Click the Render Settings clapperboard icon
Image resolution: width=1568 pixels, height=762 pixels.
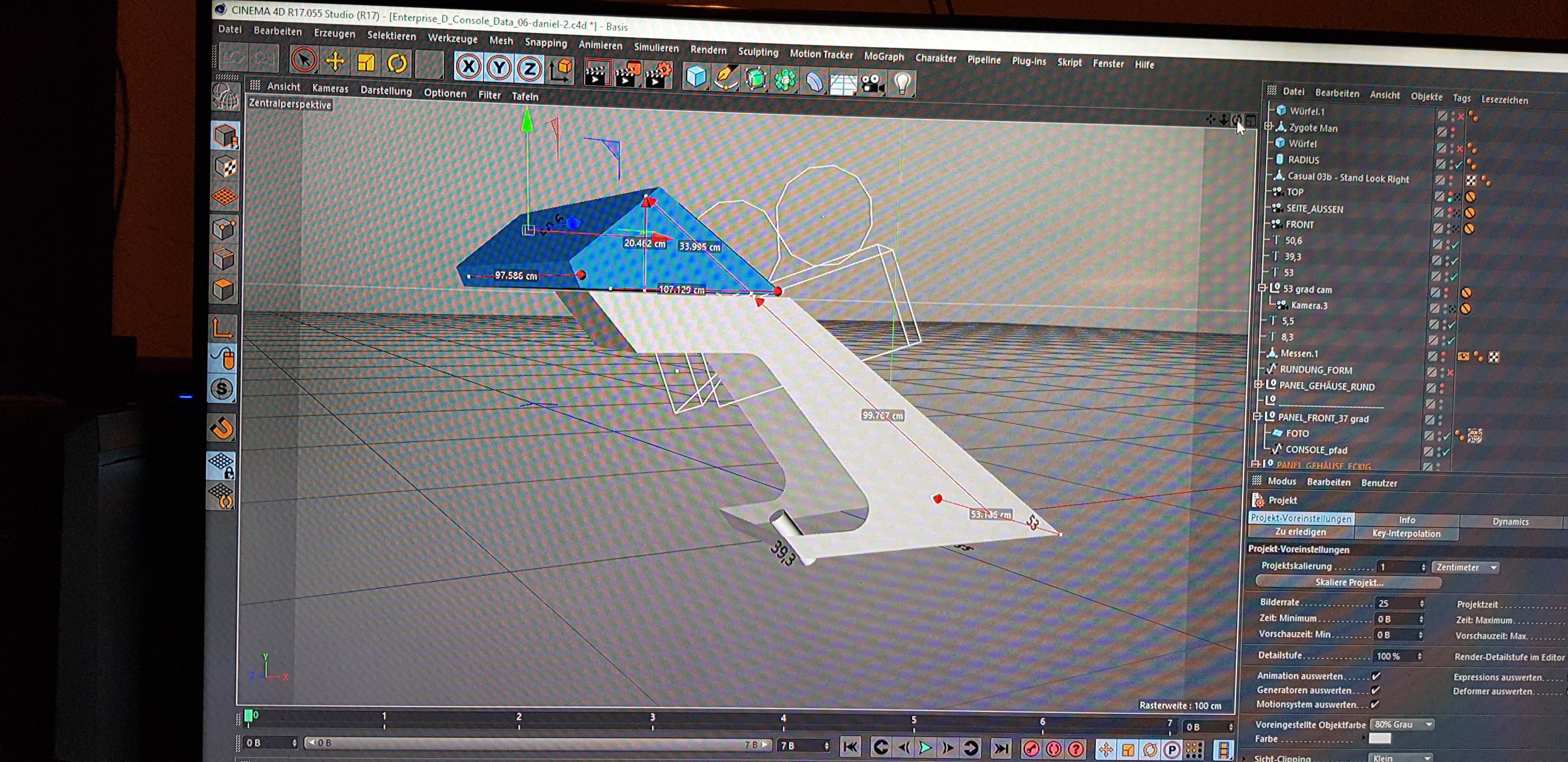(x=658, y=75)
